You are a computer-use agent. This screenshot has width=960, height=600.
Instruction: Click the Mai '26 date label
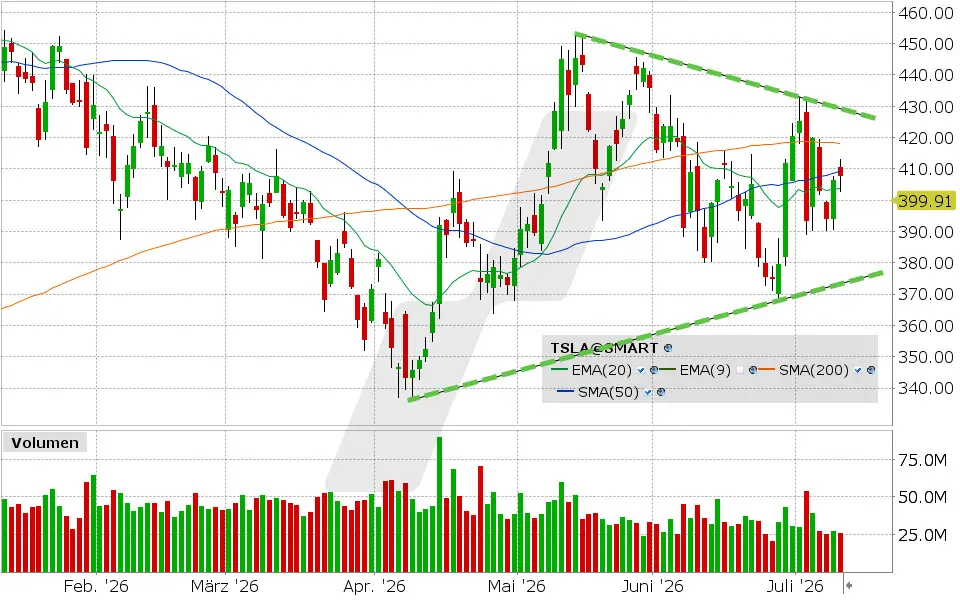pyautogui.click(x=517, y=586)
